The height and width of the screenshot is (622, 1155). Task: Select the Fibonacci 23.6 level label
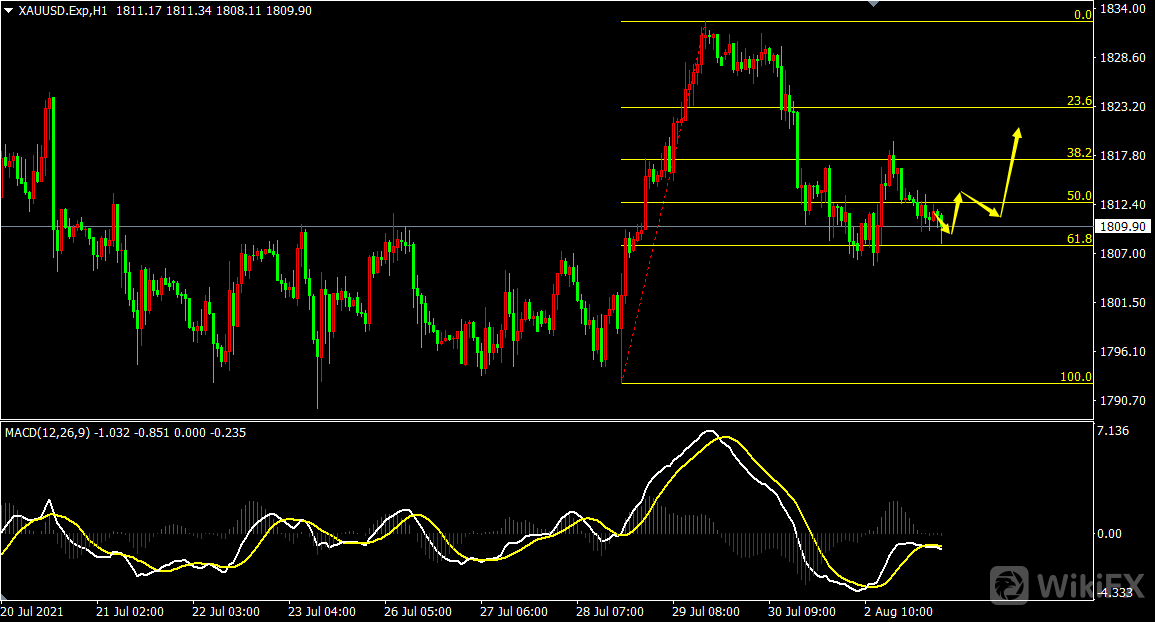(1078, 101)
